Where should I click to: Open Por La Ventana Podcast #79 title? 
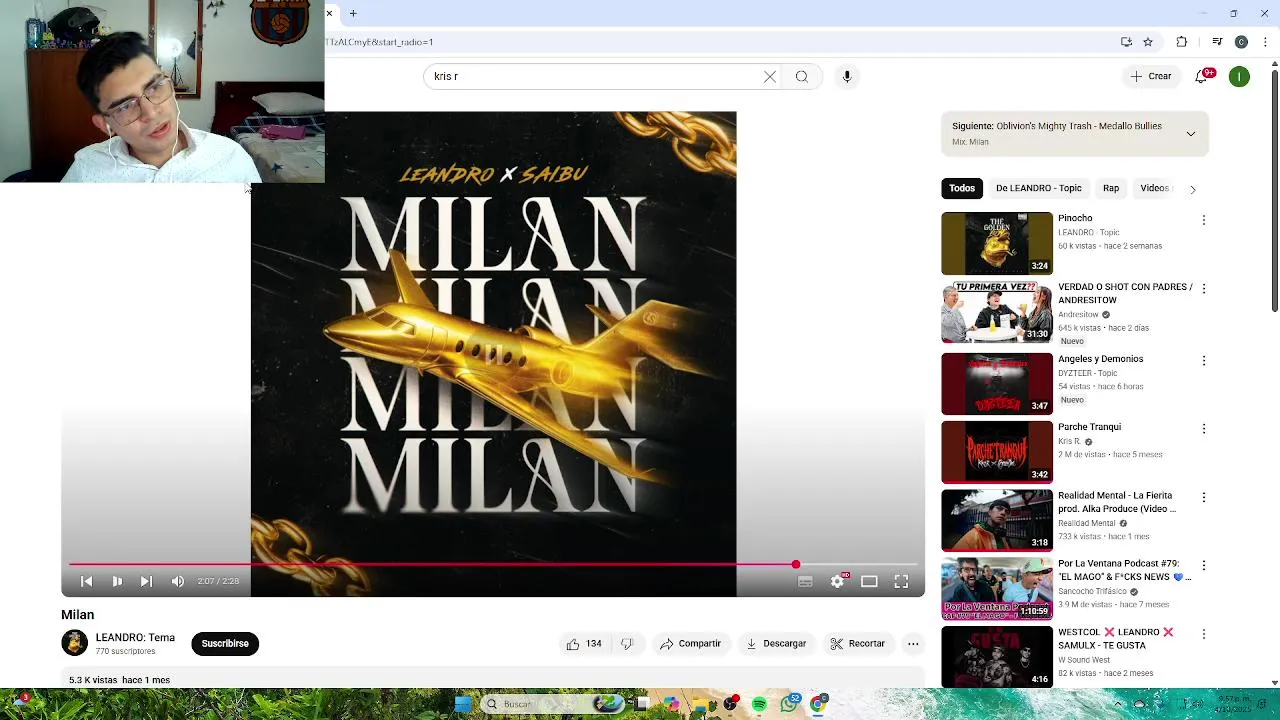point(1124,570)
